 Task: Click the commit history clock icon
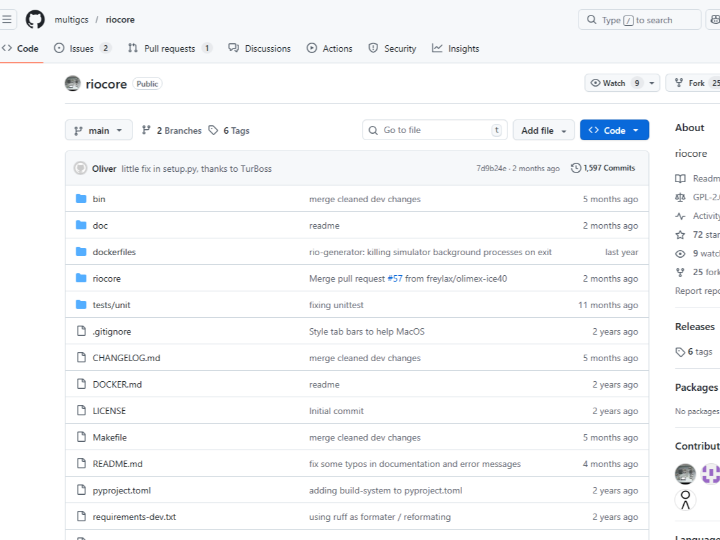(576, 168)
